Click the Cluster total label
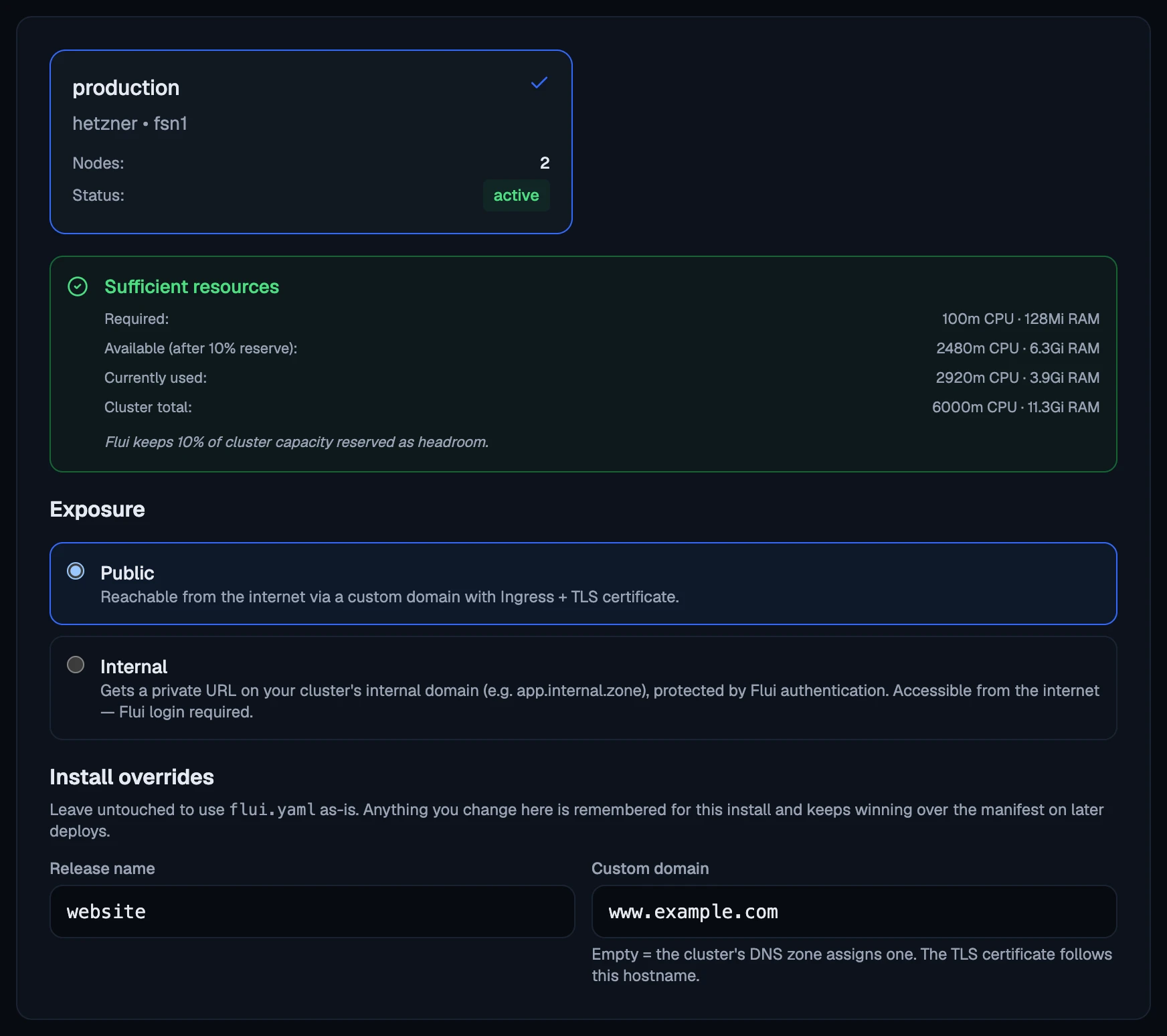The height and width of the screenshot is (1036, 1167). (148, 407)
